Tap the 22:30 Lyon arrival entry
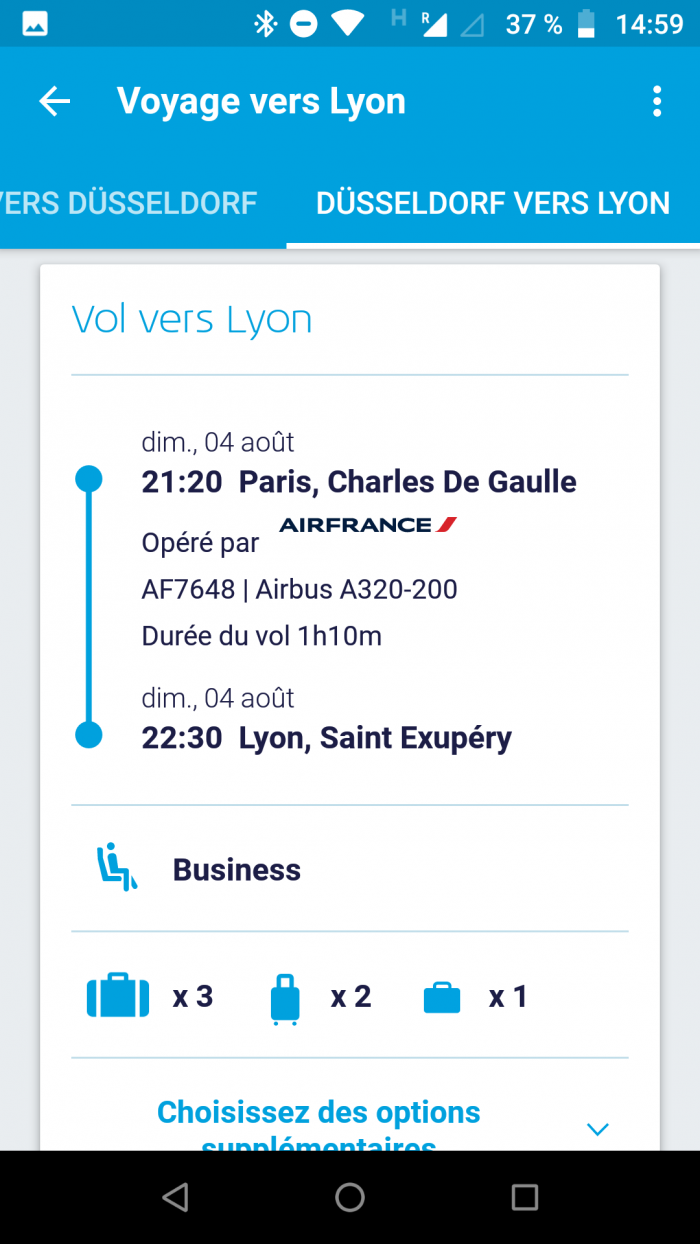700x1244 pixels. 327,738
